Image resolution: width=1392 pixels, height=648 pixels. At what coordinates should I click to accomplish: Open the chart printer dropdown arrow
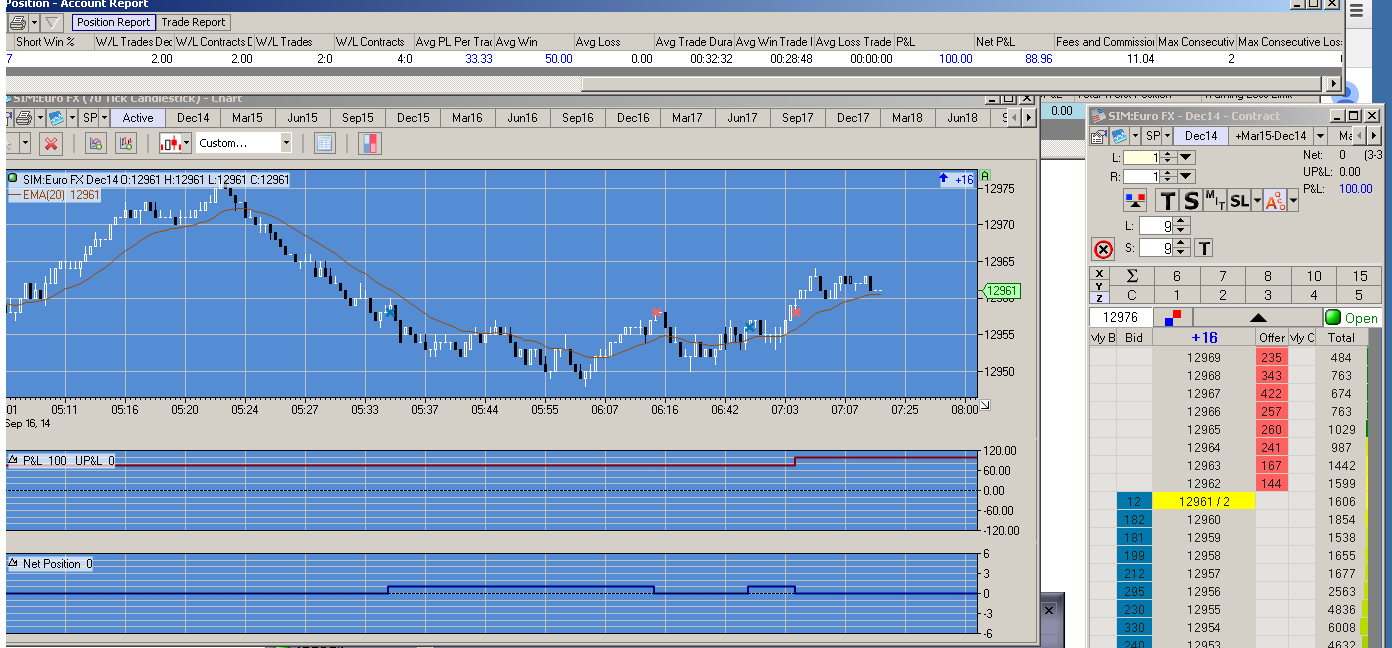(38, 118)
